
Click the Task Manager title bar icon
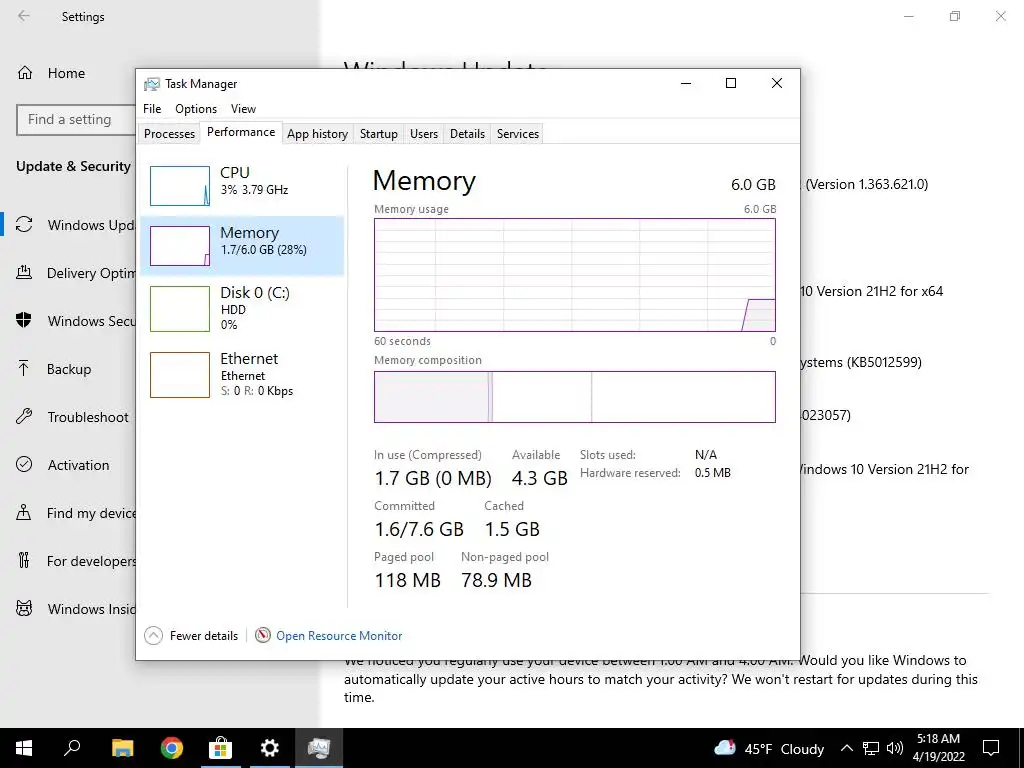tap(152, 84)
